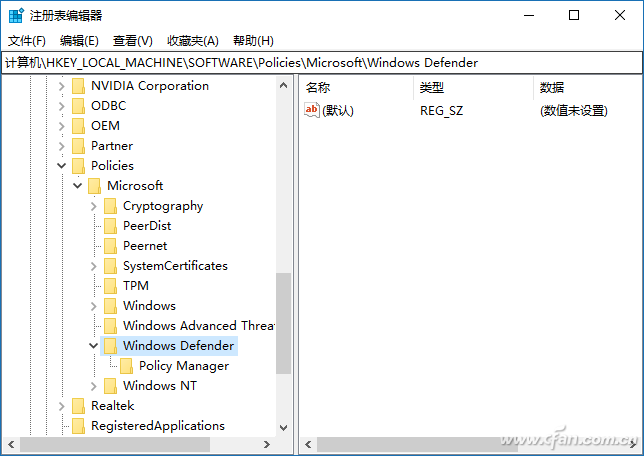Screen dimensions: 644x456
Task: Maximize the Registry Editor window
Action: pos(574,16)
